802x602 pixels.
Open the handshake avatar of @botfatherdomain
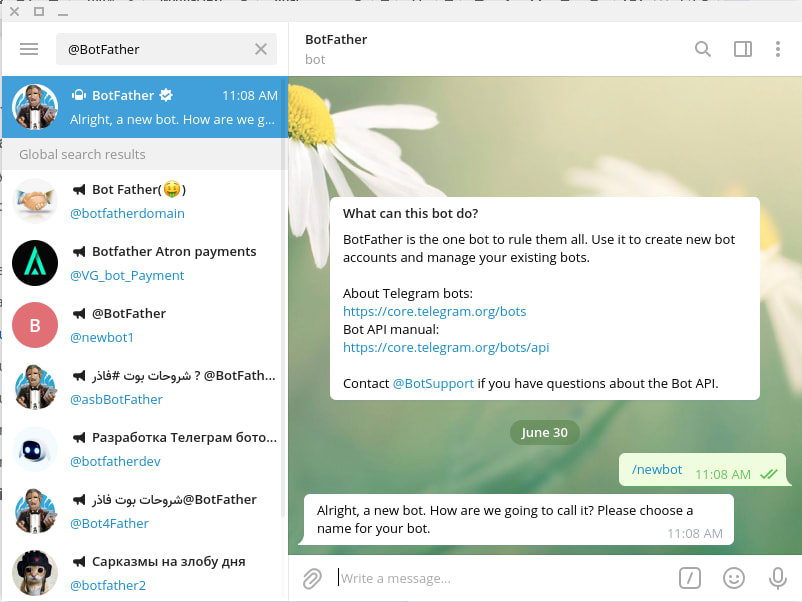pyautogui.click(x=35, y=201)
